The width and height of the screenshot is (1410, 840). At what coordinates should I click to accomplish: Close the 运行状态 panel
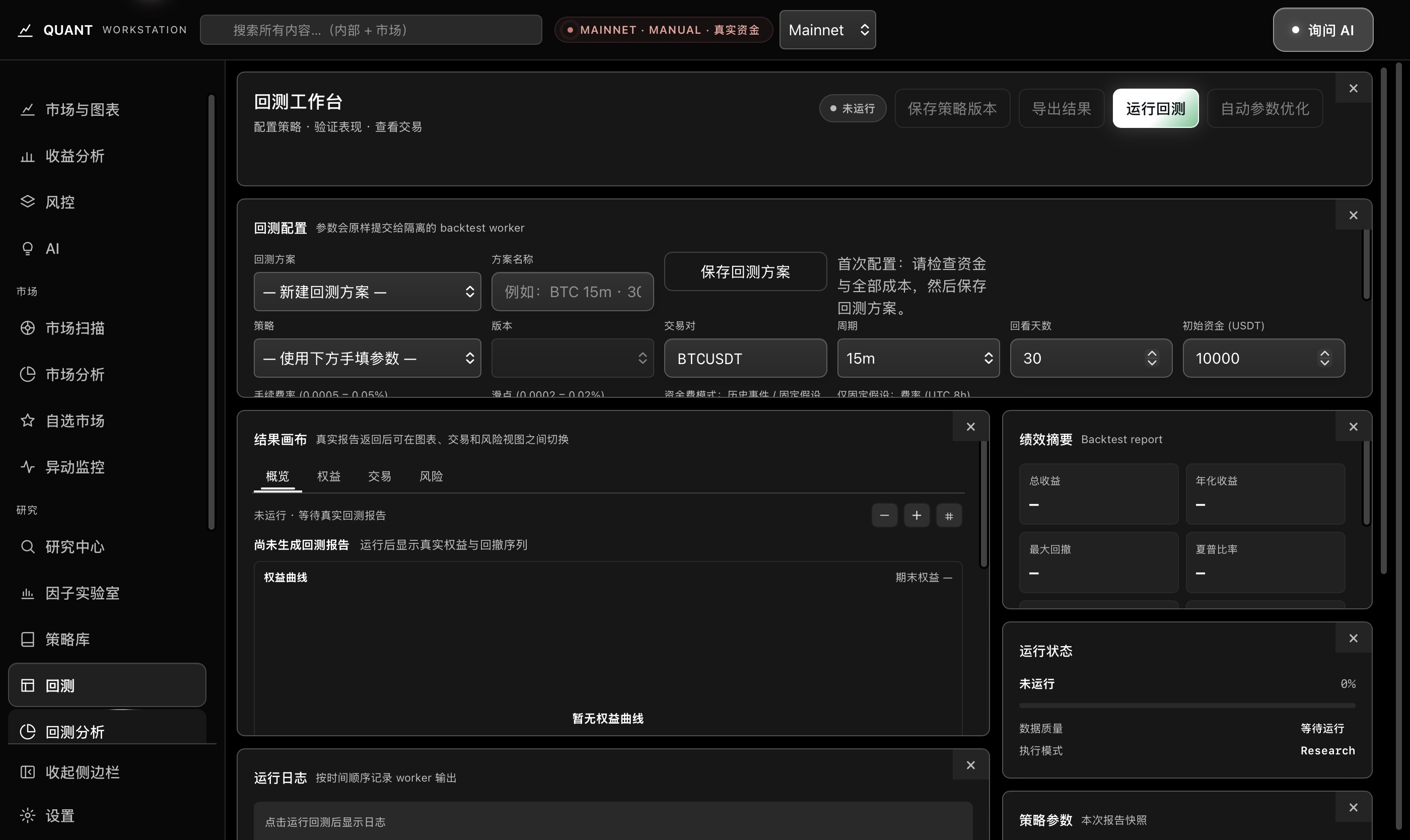1354,638
